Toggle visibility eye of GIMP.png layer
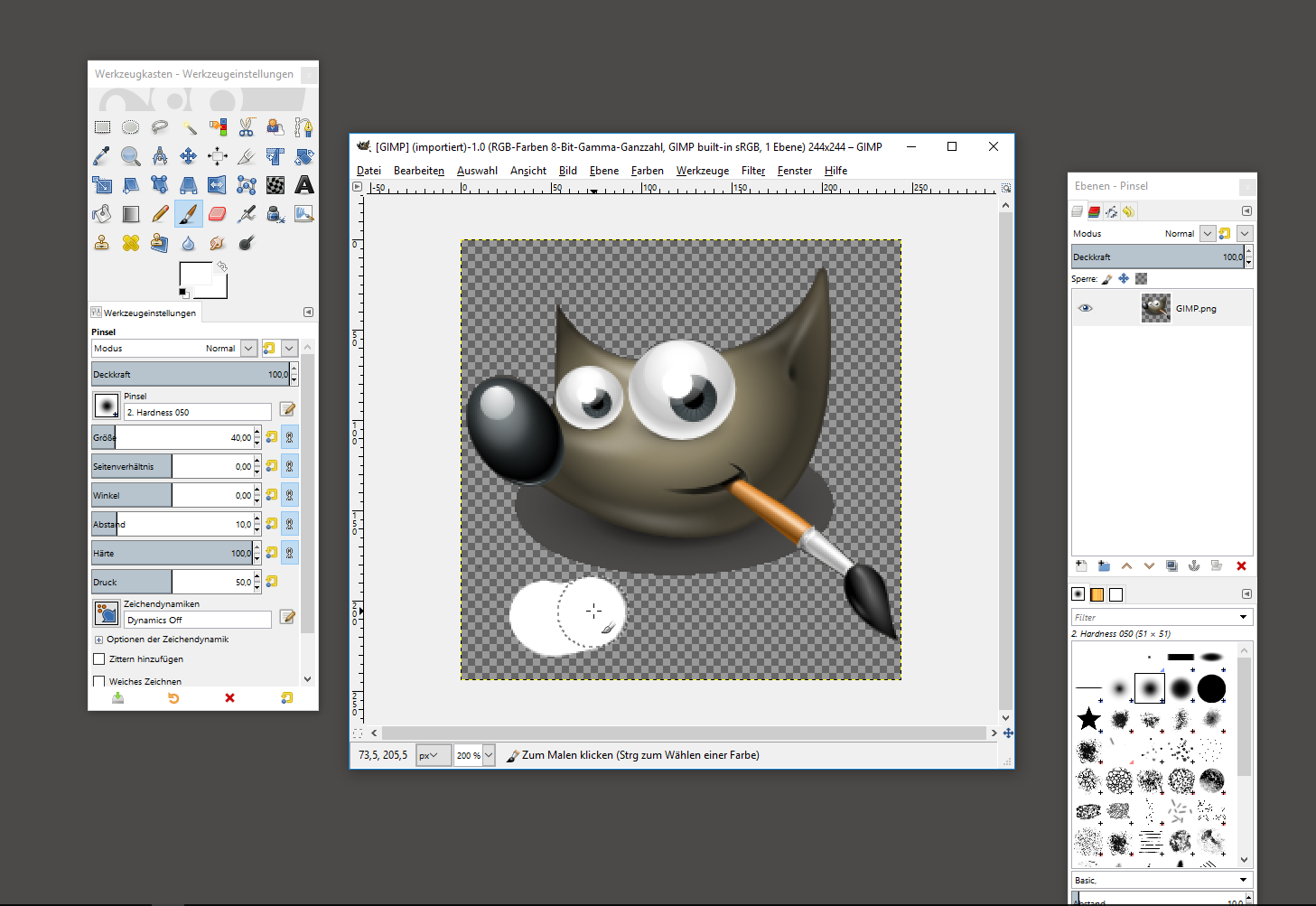Screen dimensions: 1316x906 1086,308
